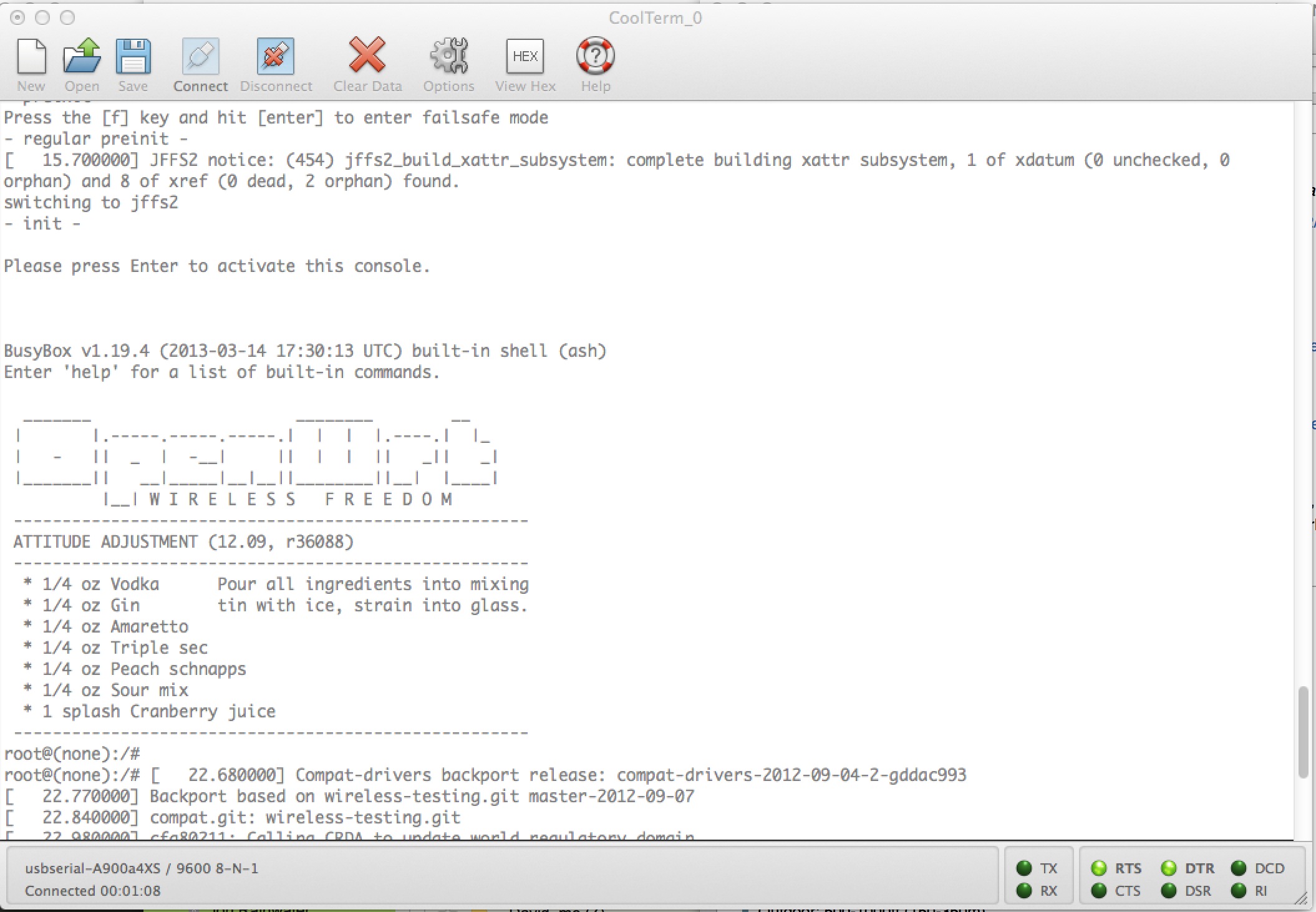1316x912 pixels.
Task: Click the RX status LED
Action: (x=1024, y=891)
